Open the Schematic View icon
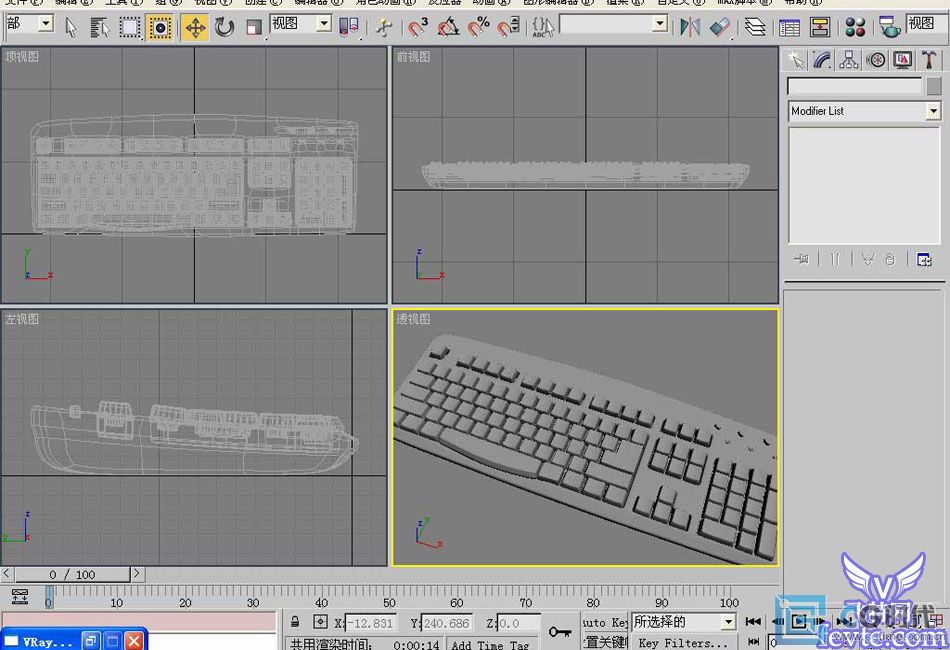The height and width of the screenshot is (650, 950). 820,27
